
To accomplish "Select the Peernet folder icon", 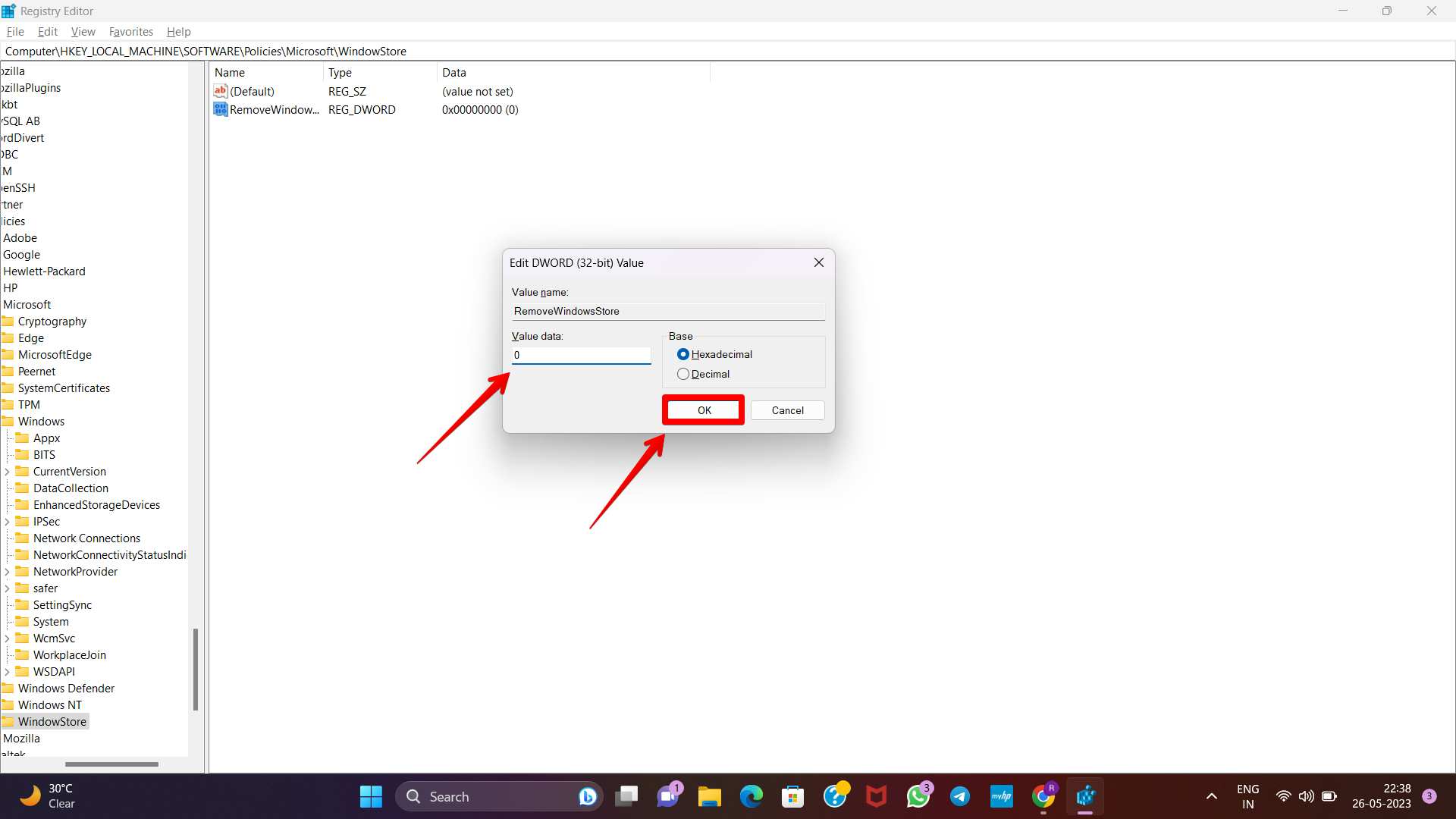I will coord(8,372).
